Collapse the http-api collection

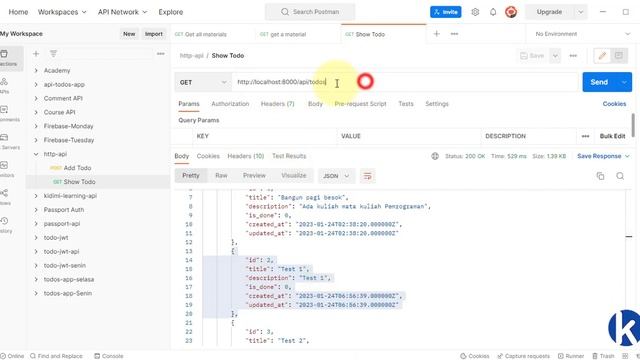tap(36, 154)
